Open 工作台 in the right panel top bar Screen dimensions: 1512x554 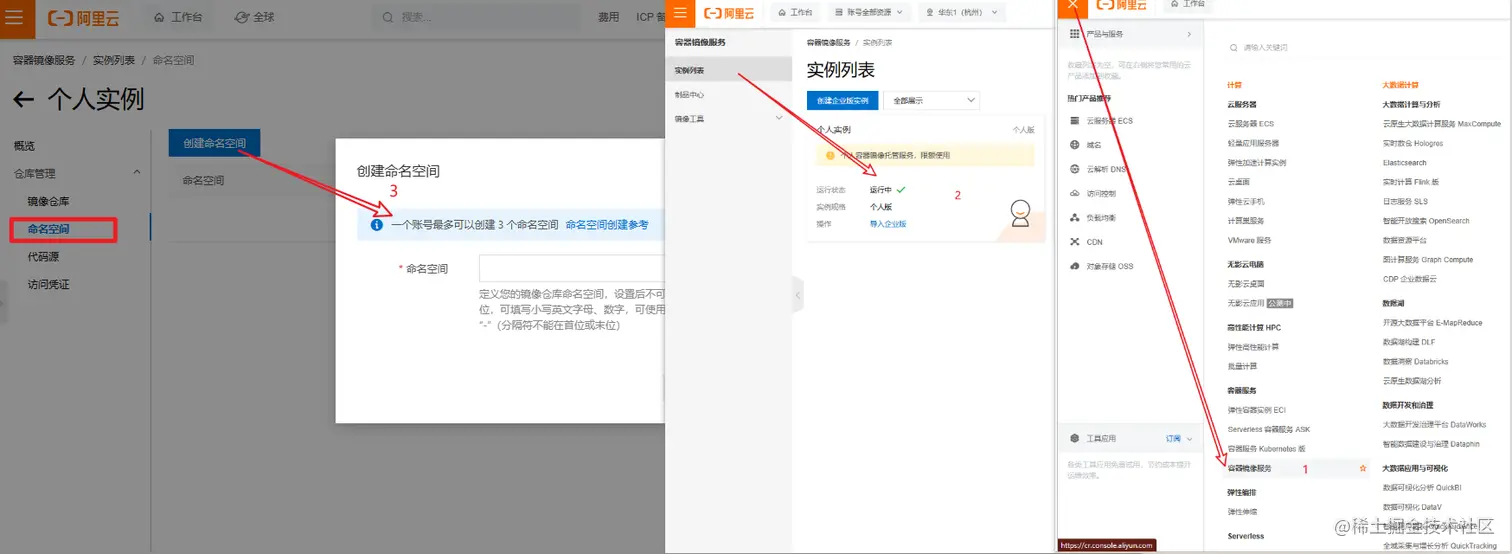pos(1187,5)
